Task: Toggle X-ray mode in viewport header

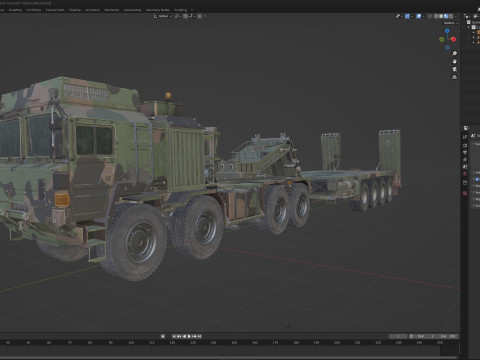Action: 430,16
